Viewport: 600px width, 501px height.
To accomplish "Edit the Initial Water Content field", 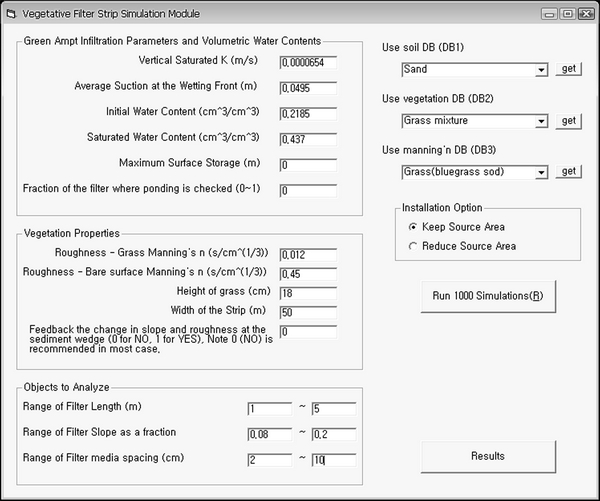I will click(x=308, y=114).
